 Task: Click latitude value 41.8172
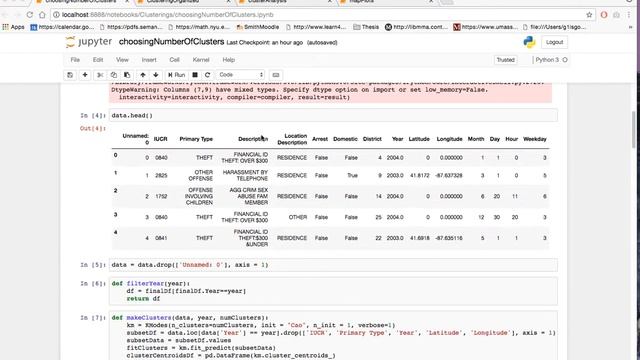tap(420, 176)
